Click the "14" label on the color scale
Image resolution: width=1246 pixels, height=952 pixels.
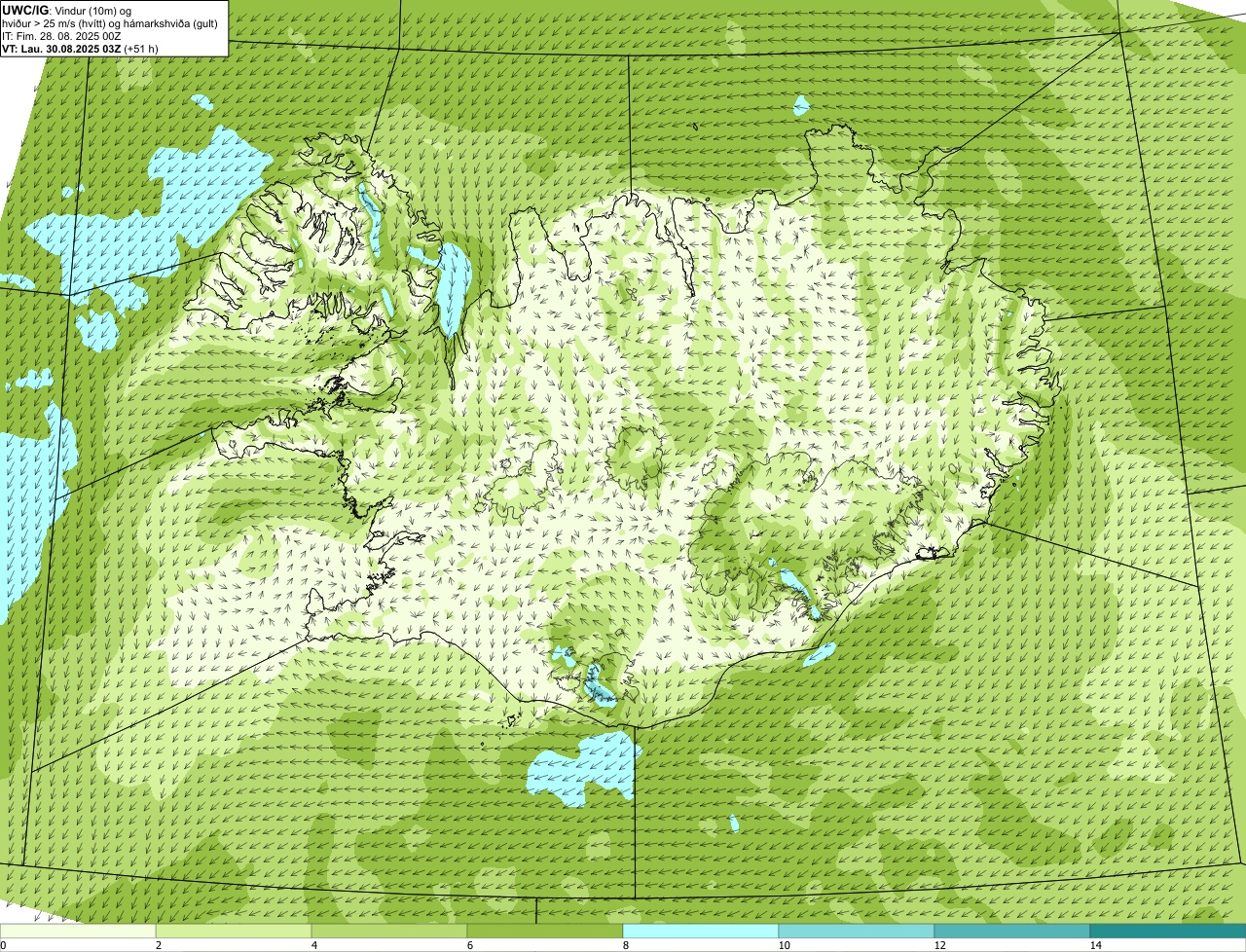(1095, 945)
